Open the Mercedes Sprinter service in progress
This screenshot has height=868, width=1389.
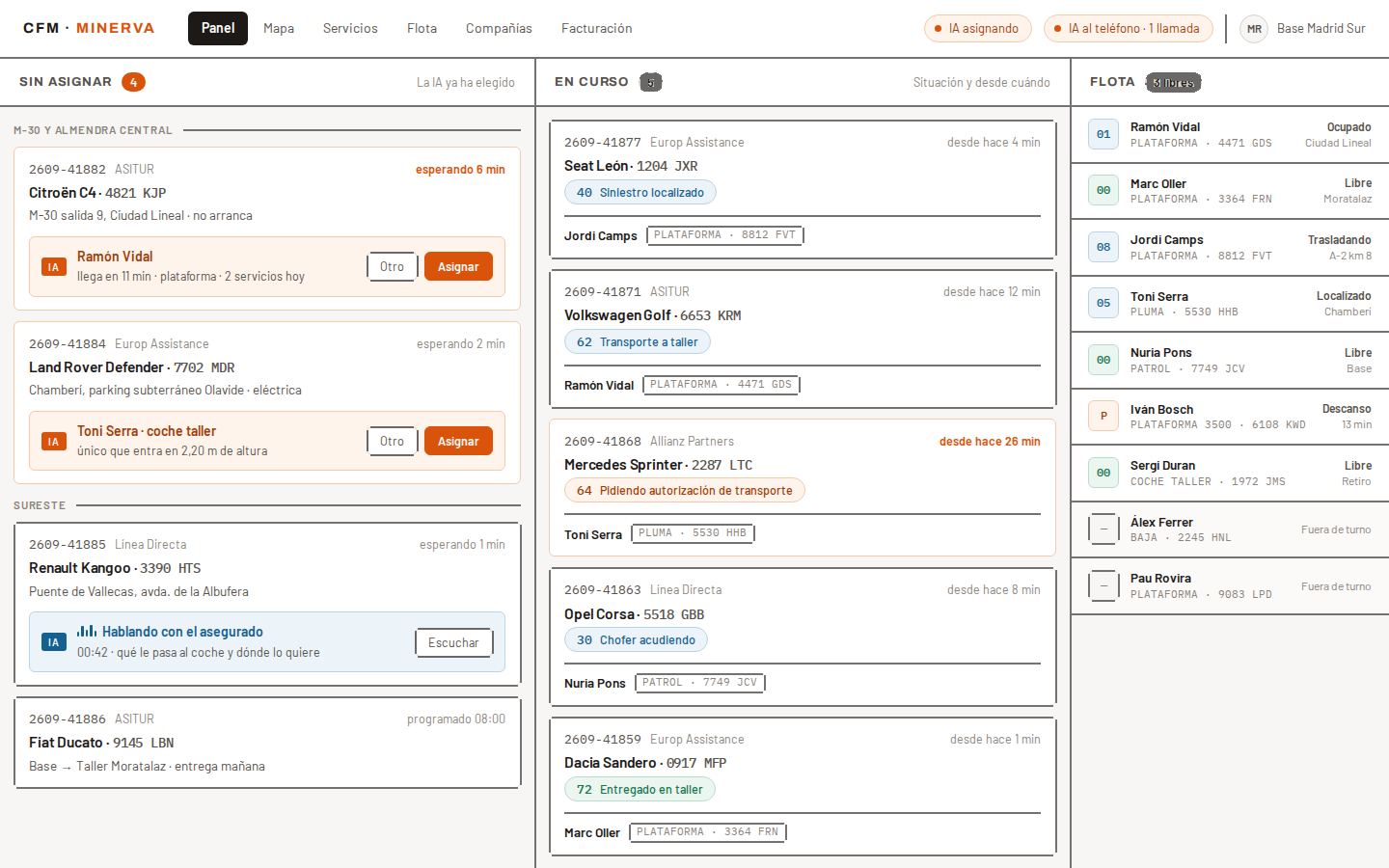pyautogui.click(x=803, y=487)
